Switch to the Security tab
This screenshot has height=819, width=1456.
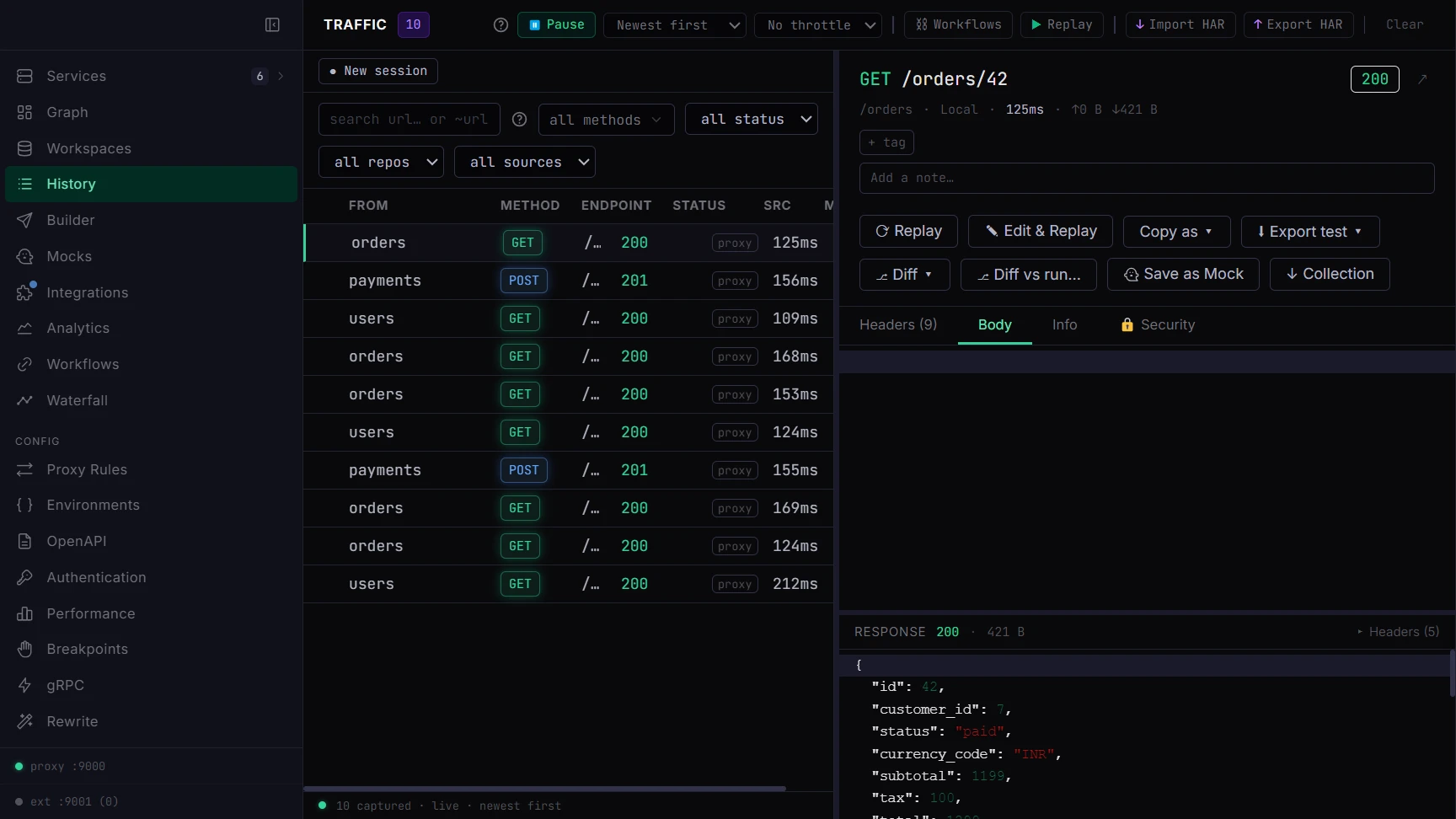point(1158,324)
